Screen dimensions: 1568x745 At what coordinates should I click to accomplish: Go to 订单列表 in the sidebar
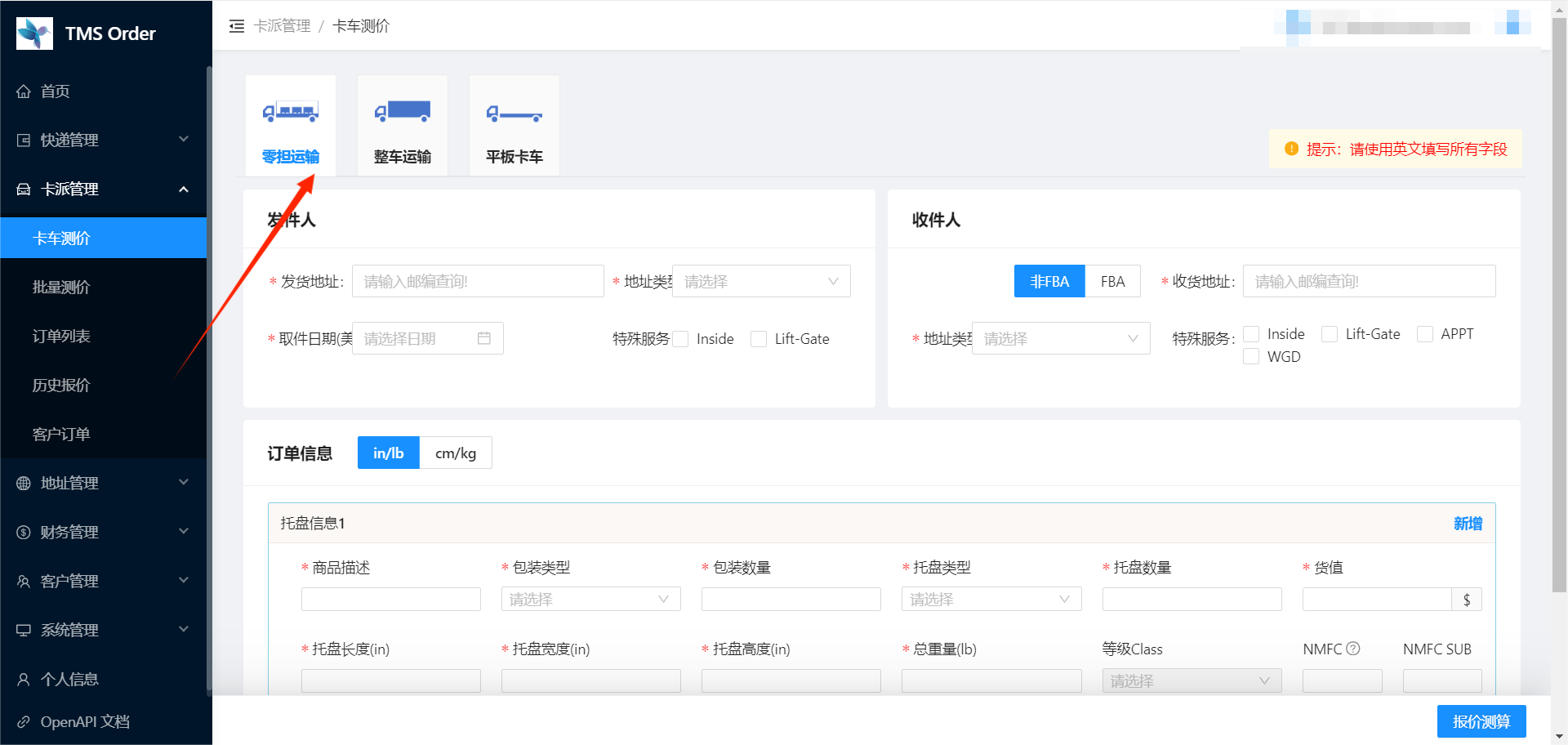tap(61, 336)
